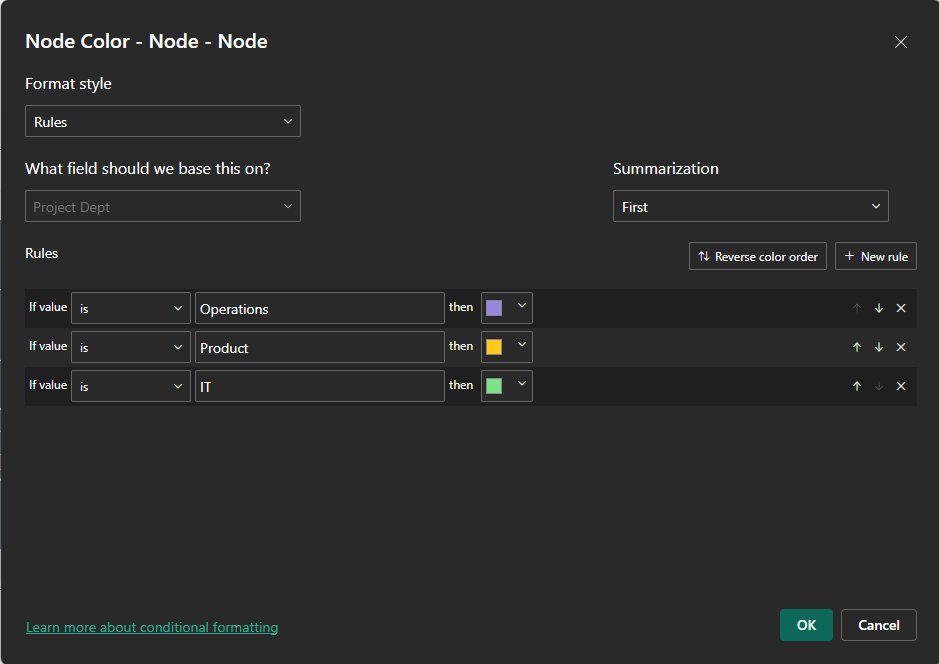Delete the Product rule
This screenshot has height=664, width=939.
[x=901, y=347]
